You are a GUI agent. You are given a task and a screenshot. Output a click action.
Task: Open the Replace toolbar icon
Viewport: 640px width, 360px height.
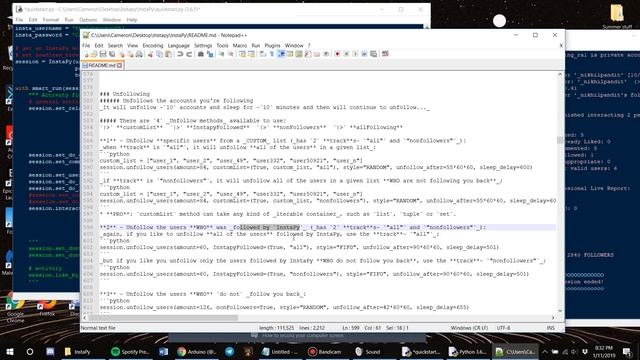click(210, 54)
